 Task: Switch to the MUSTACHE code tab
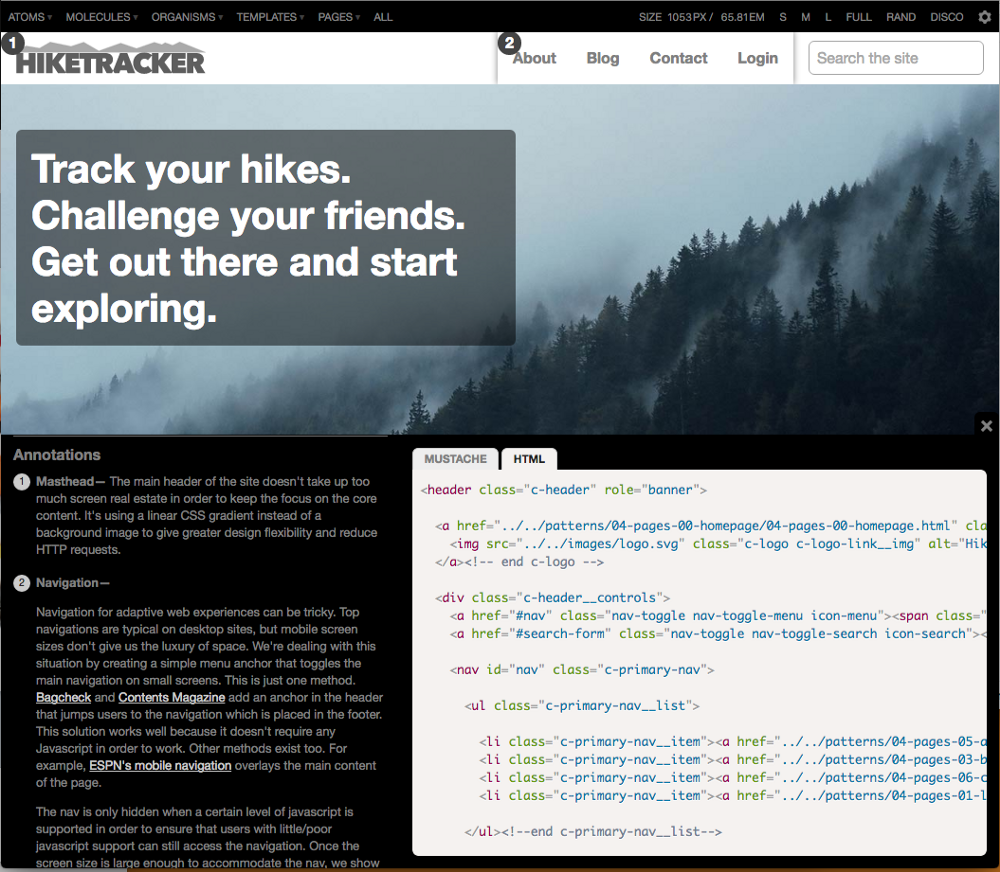[x=455, y=459]
